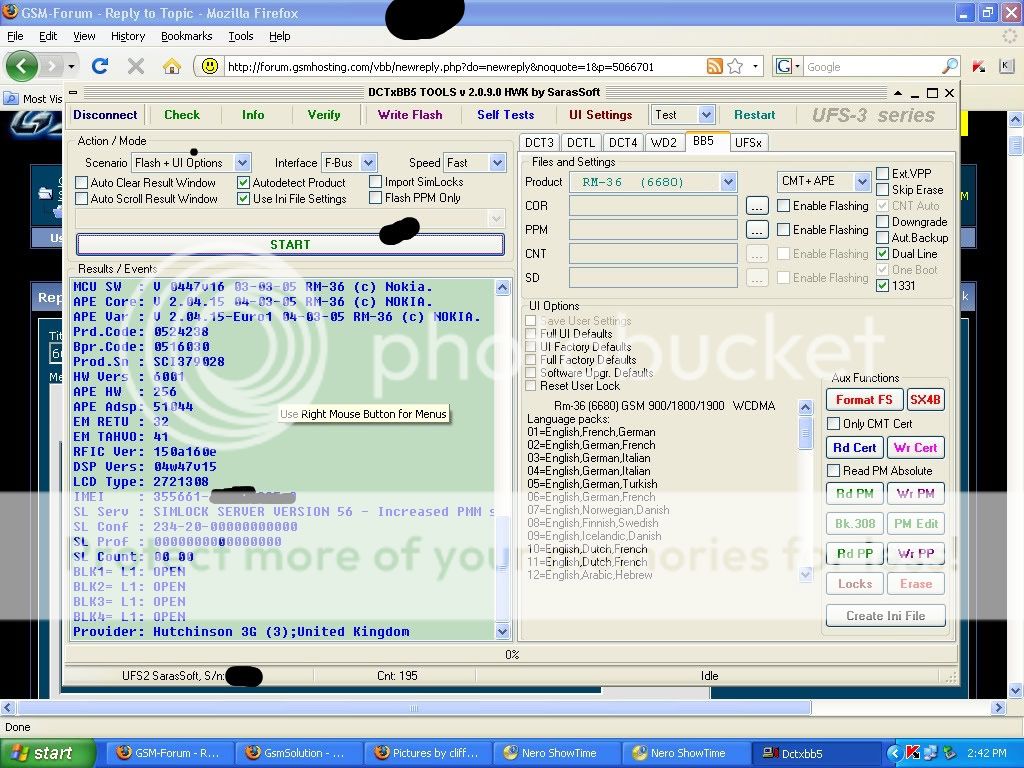Click the Kaspersky tray icon
Viewport: 1024px width, 768px height.
point(912,753)
